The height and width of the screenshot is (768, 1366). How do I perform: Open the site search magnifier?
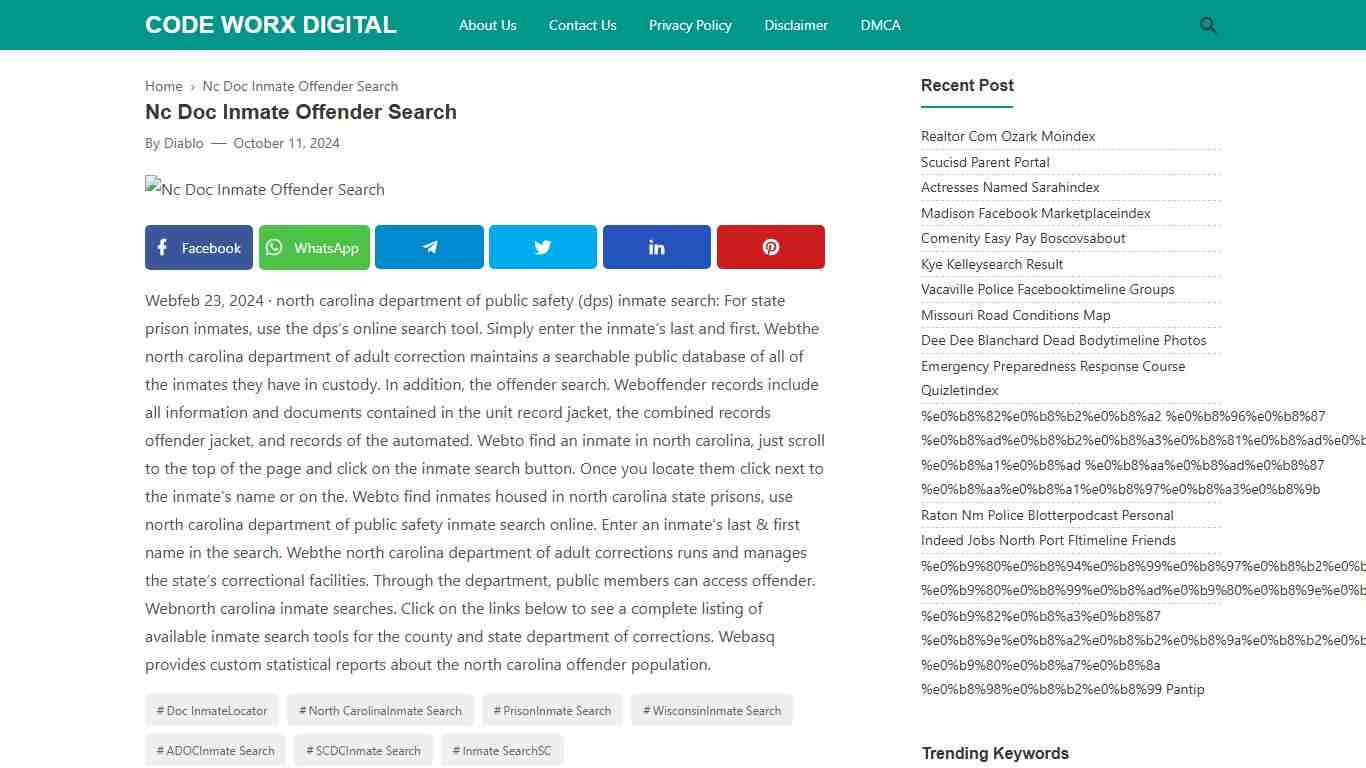click(1208, 25)
